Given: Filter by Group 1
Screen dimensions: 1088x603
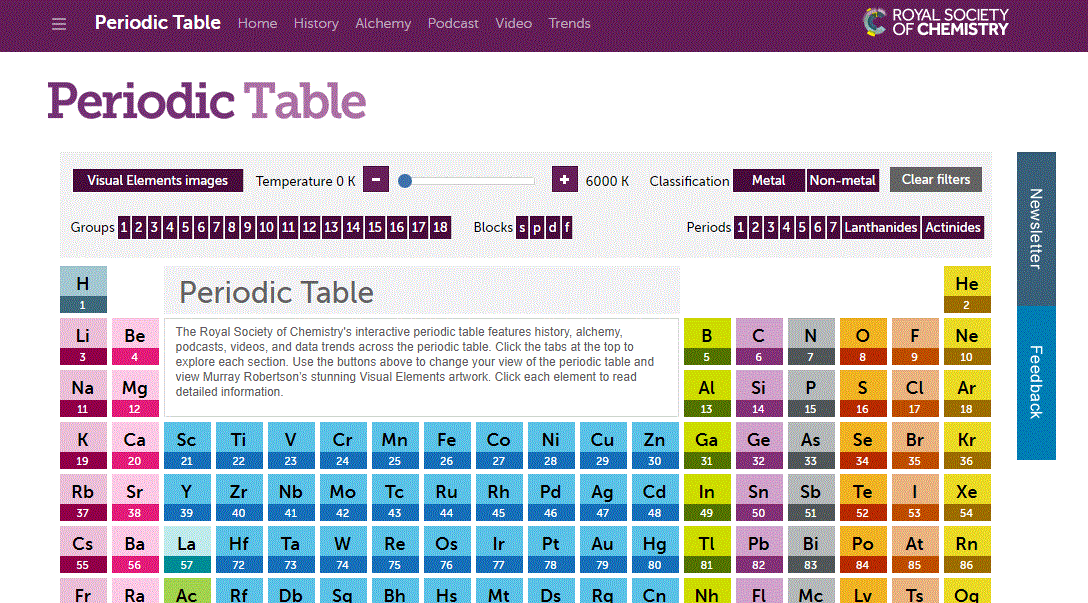Looking at the screenshot, I should coord(124,228).
